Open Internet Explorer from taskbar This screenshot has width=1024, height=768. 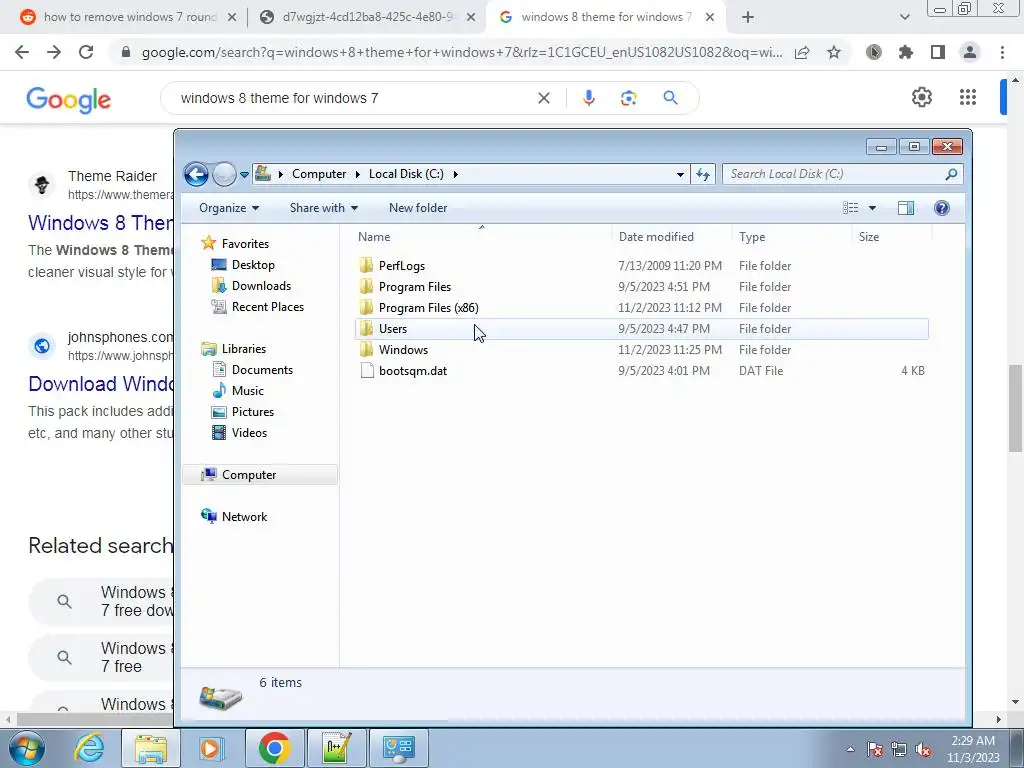(89, 748)
